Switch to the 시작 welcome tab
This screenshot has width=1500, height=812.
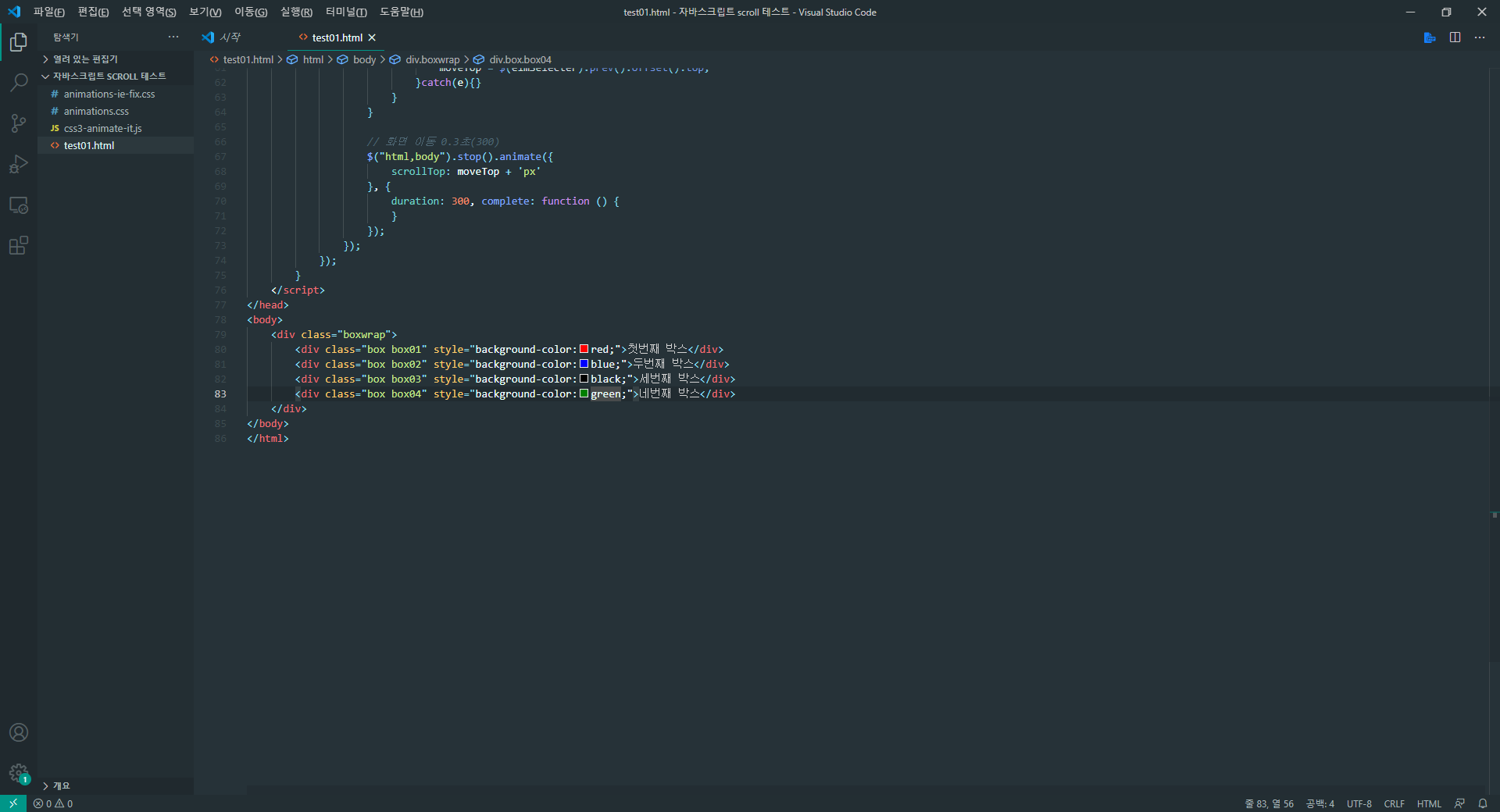click(x=229, y=37)
